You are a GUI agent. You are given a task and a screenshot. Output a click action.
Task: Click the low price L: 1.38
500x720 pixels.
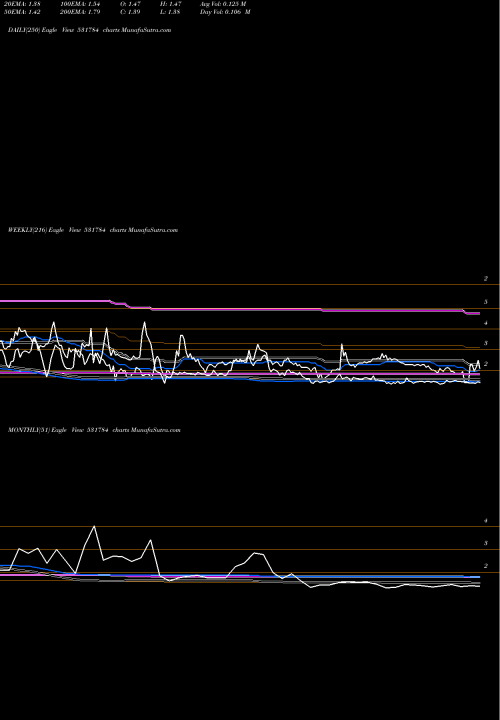coord(170,12)
